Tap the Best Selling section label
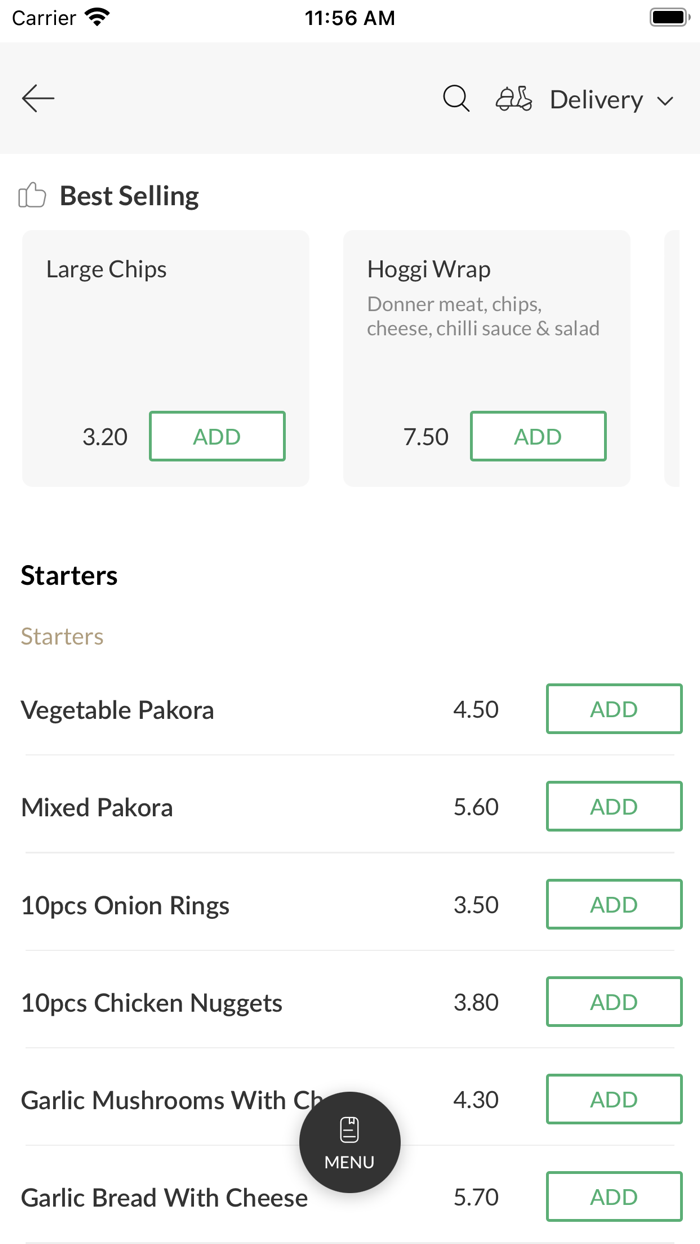The image size is (700, 1244). click(x=128, y=195)
